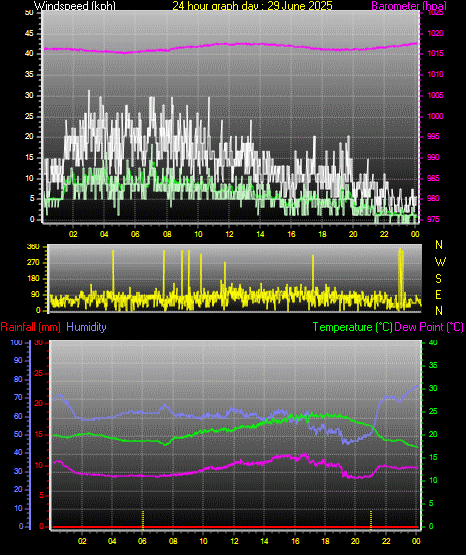
Task: Click the "Barometer (hpa)" axis title
Action: click(409, 6)
